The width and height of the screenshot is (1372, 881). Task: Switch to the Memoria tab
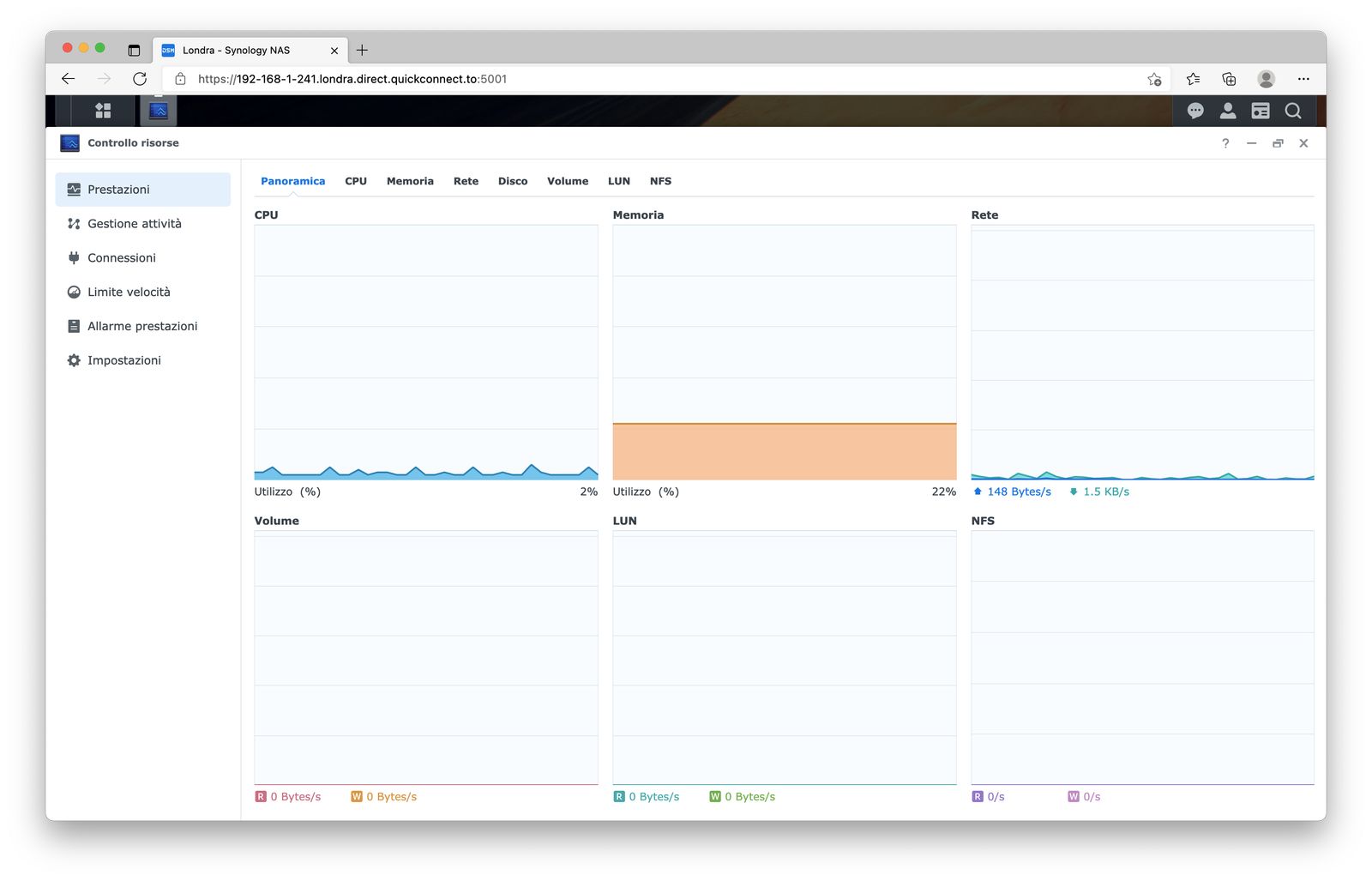click(410, 182)
